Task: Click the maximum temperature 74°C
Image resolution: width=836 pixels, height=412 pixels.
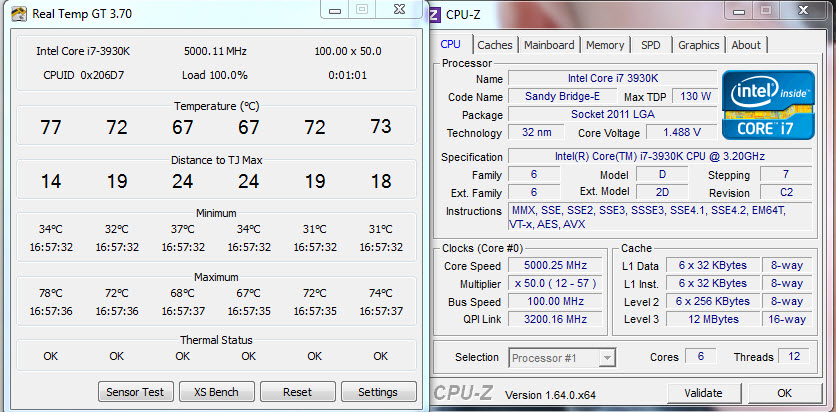Action: 381,293
